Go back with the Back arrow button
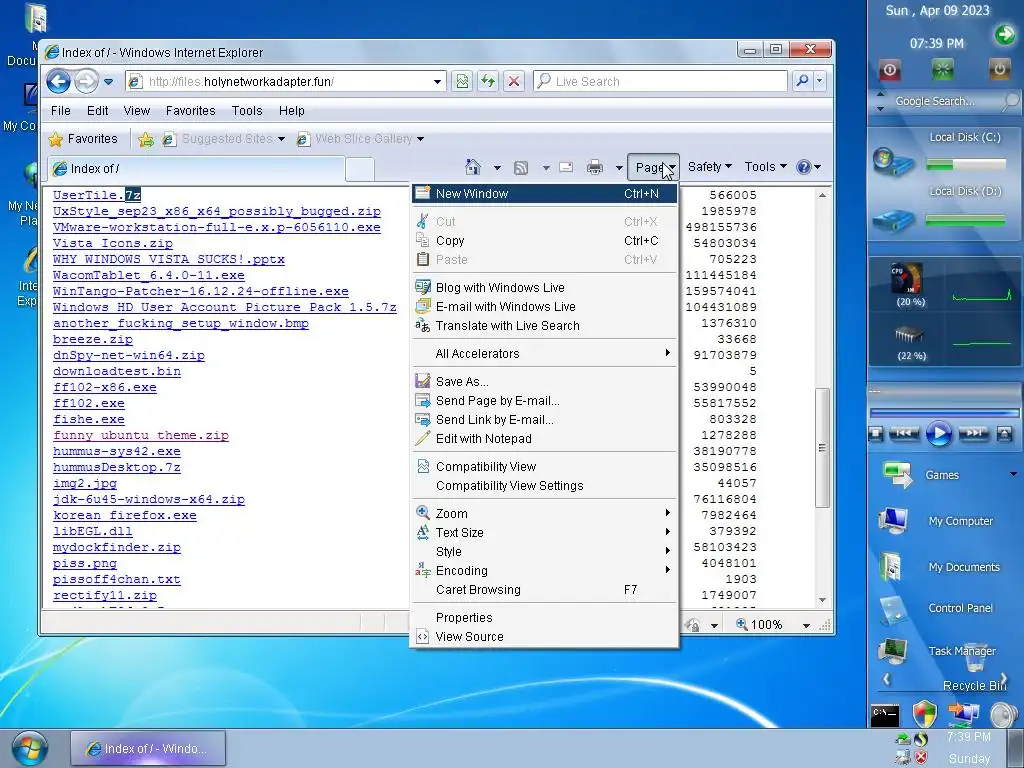Screen dimensions: 1024x768 pyautogui.click(x=58, y=82)
